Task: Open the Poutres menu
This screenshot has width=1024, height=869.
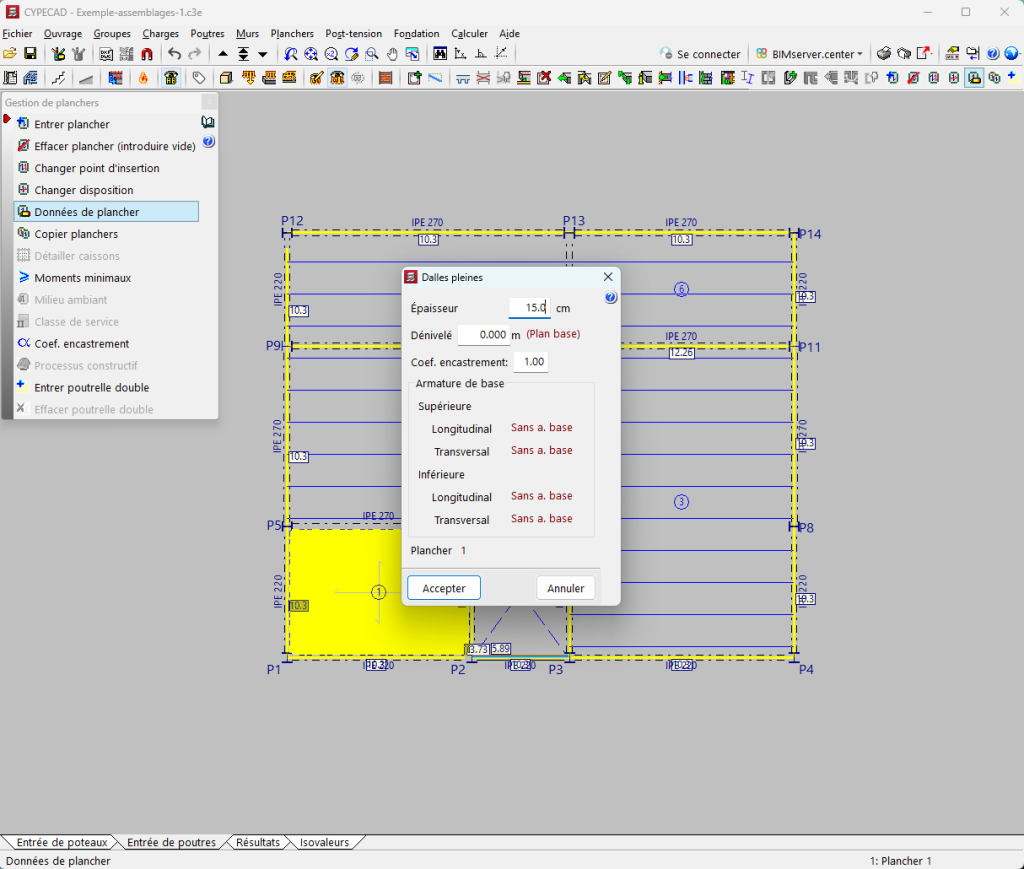Action: coord(207,33)
